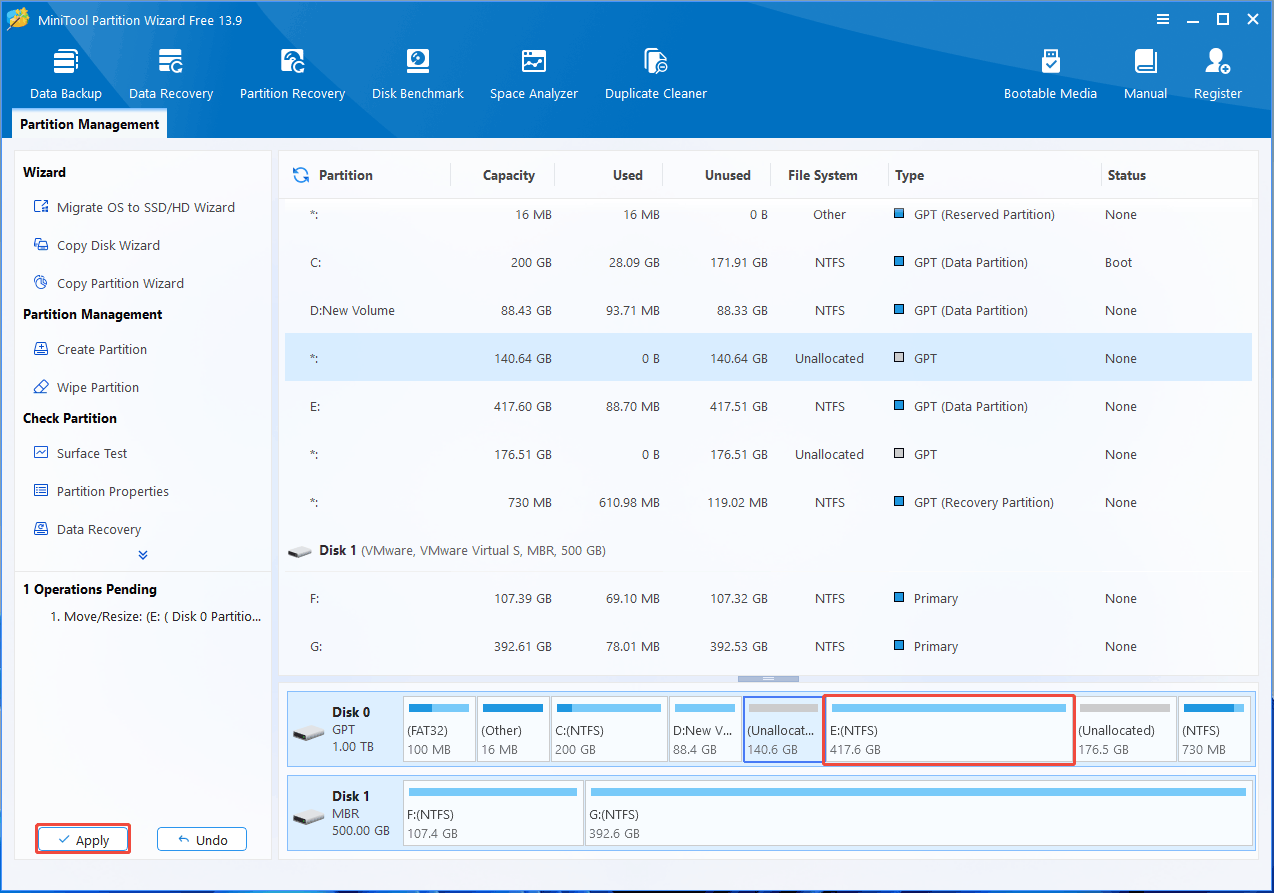This screenshot has height=893, width=1274.
Task: Select (NTFS) 730 MB block in disk map
Action: pyautogui.click(x=1215, y=730)
